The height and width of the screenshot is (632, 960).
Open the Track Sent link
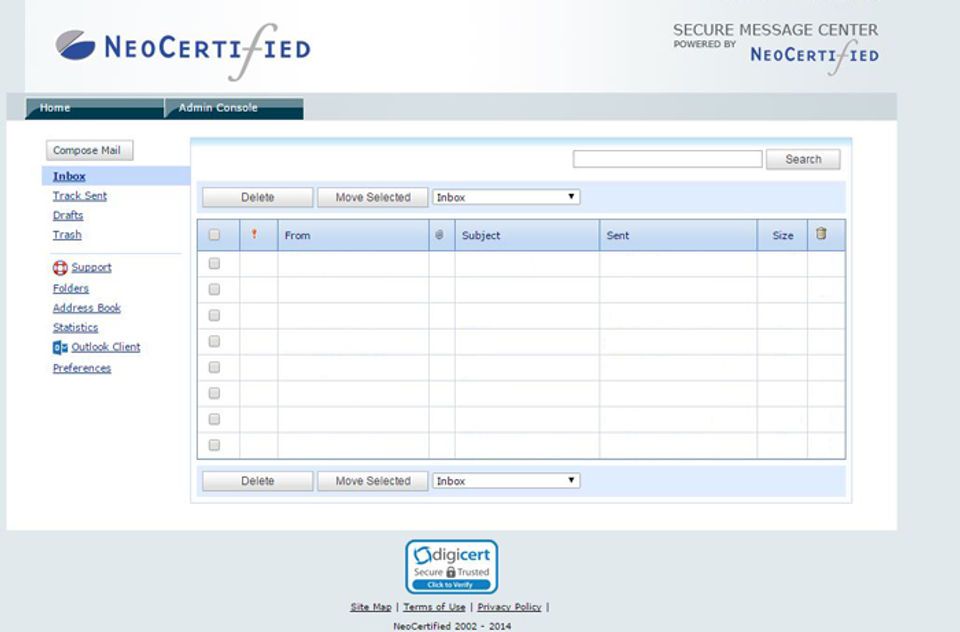tap(80, 196)
